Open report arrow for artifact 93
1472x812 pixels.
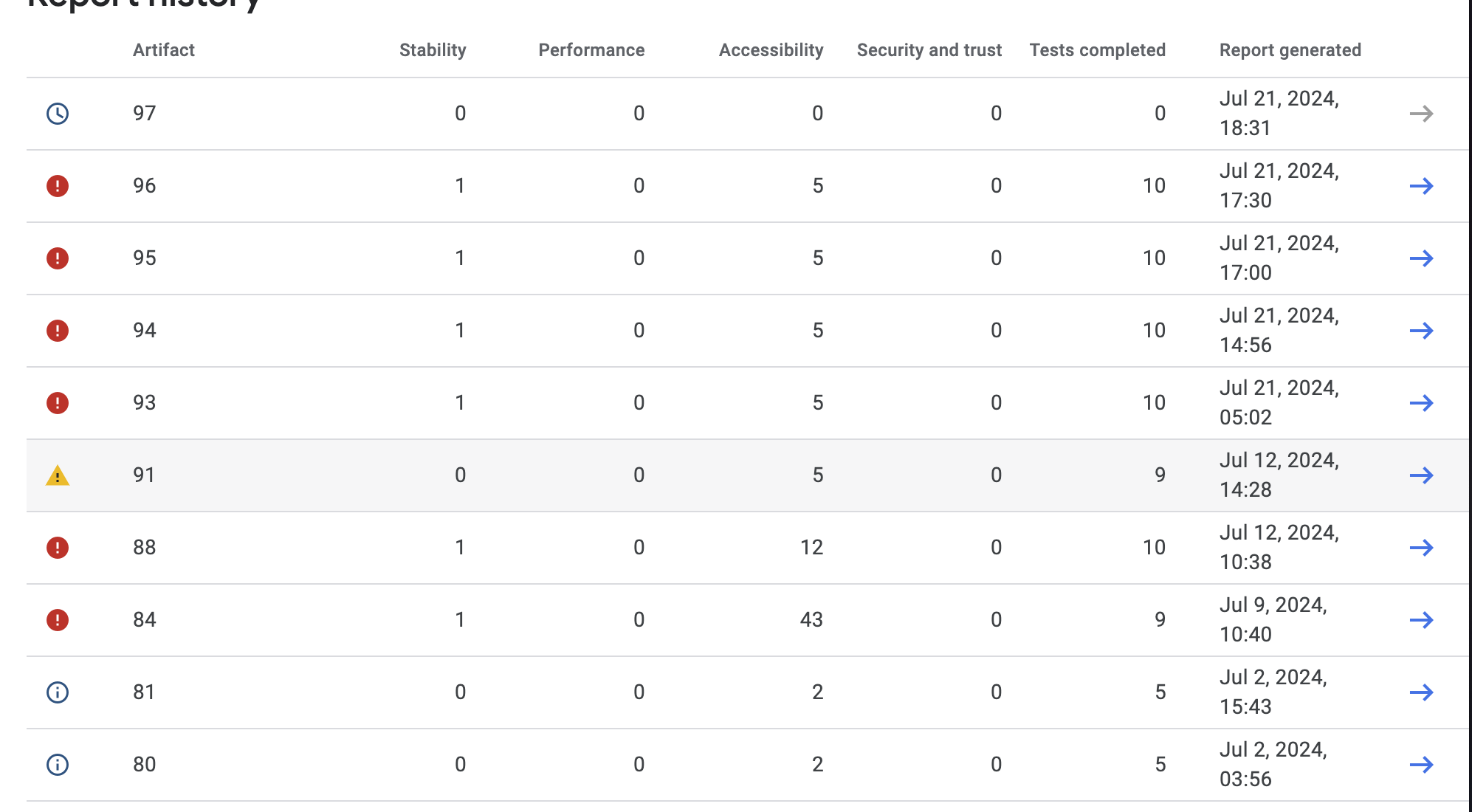tap(1421, 403)
